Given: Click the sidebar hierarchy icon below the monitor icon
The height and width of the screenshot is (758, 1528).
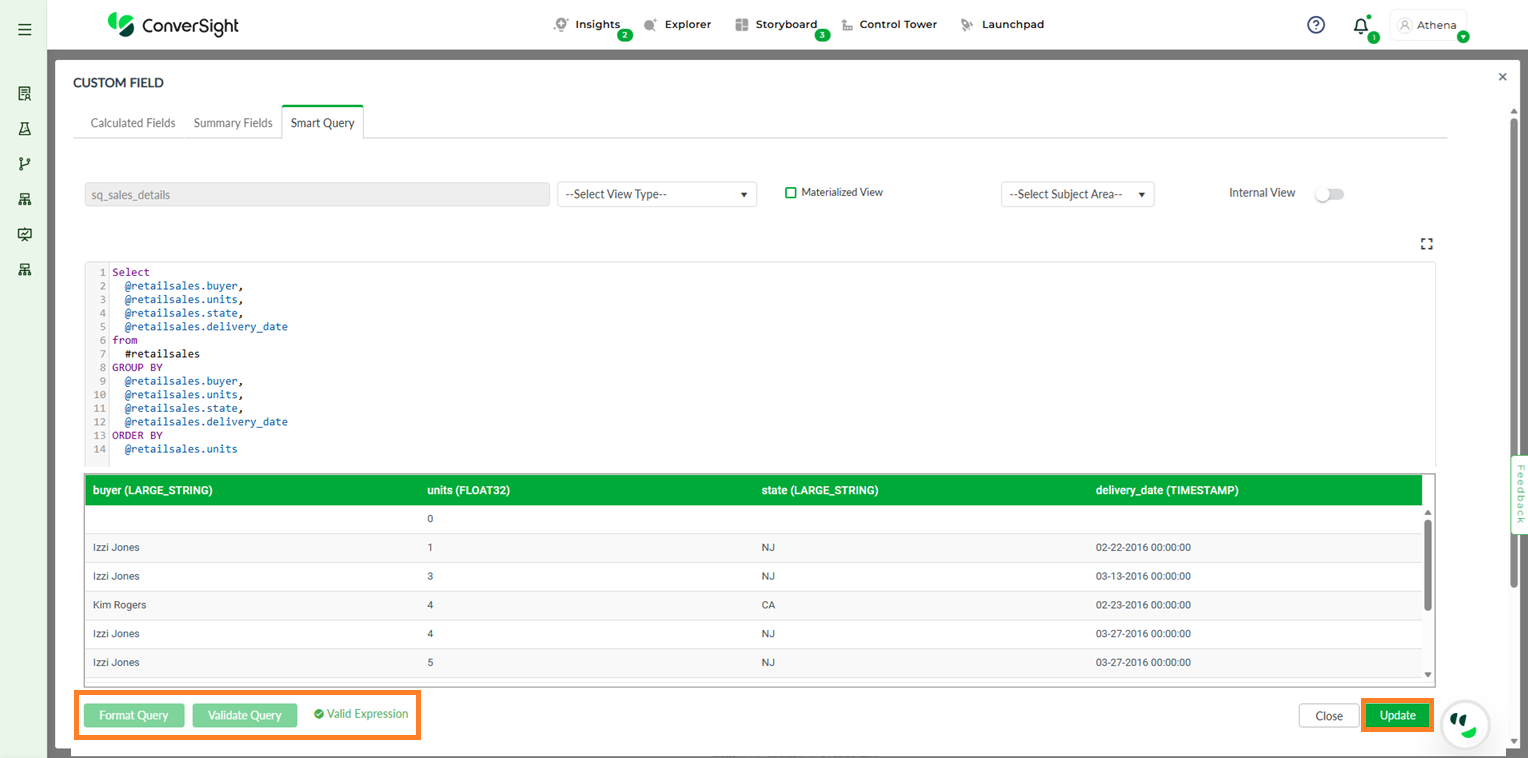Looking at the screenshot, I should (25, 270).
